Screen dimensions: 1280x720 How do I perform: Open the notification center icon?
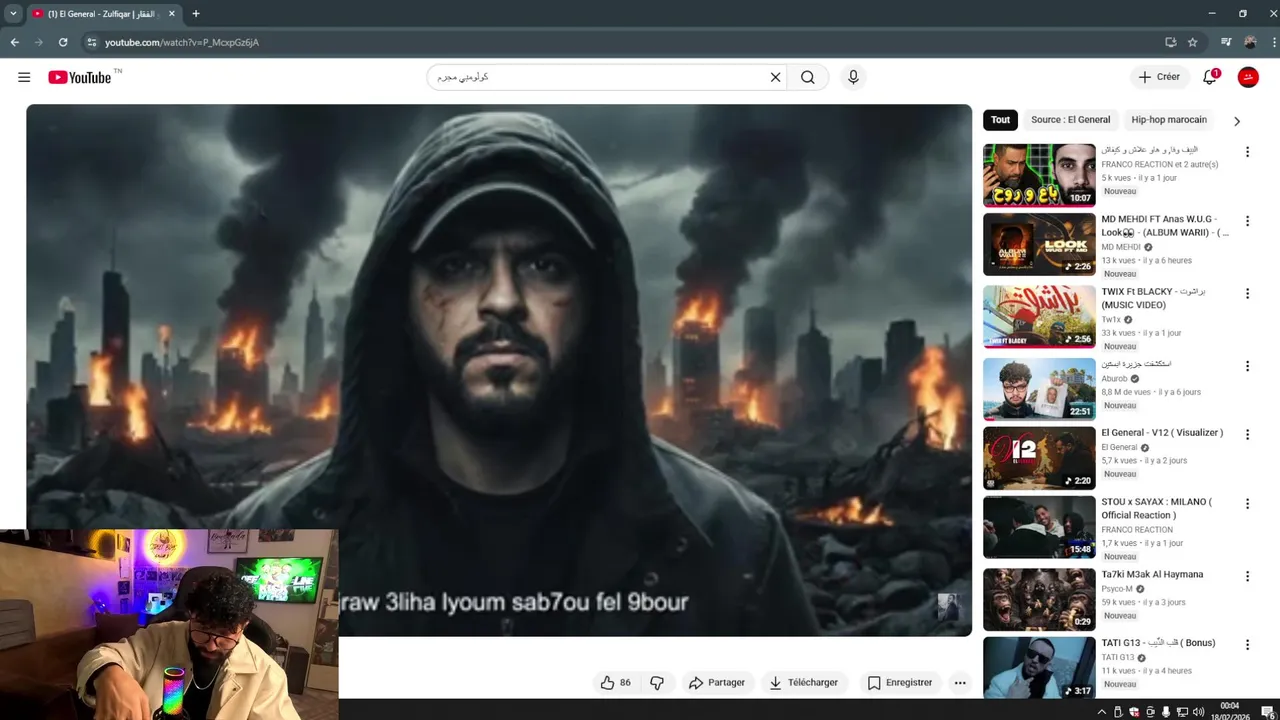(1267, 712)
